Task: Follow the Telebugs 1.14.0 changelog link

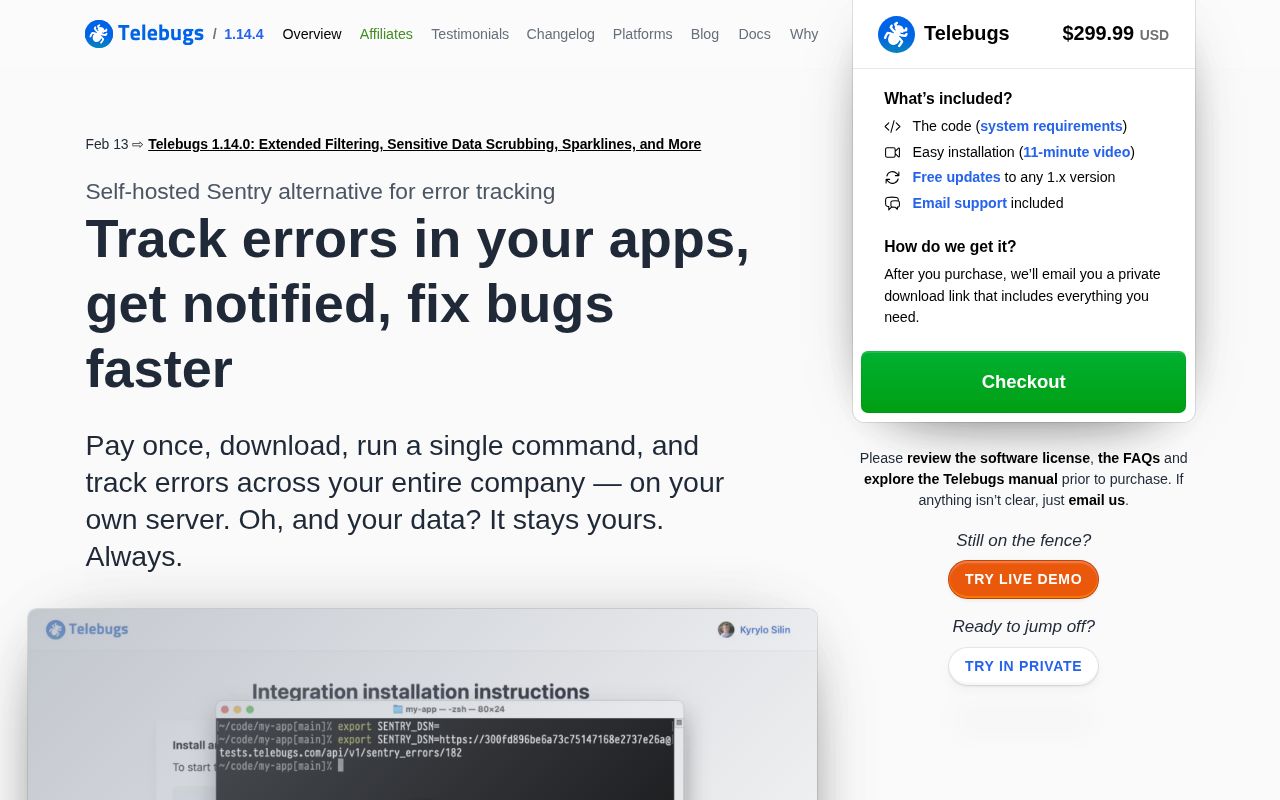Action: click(x=424, y=144)
